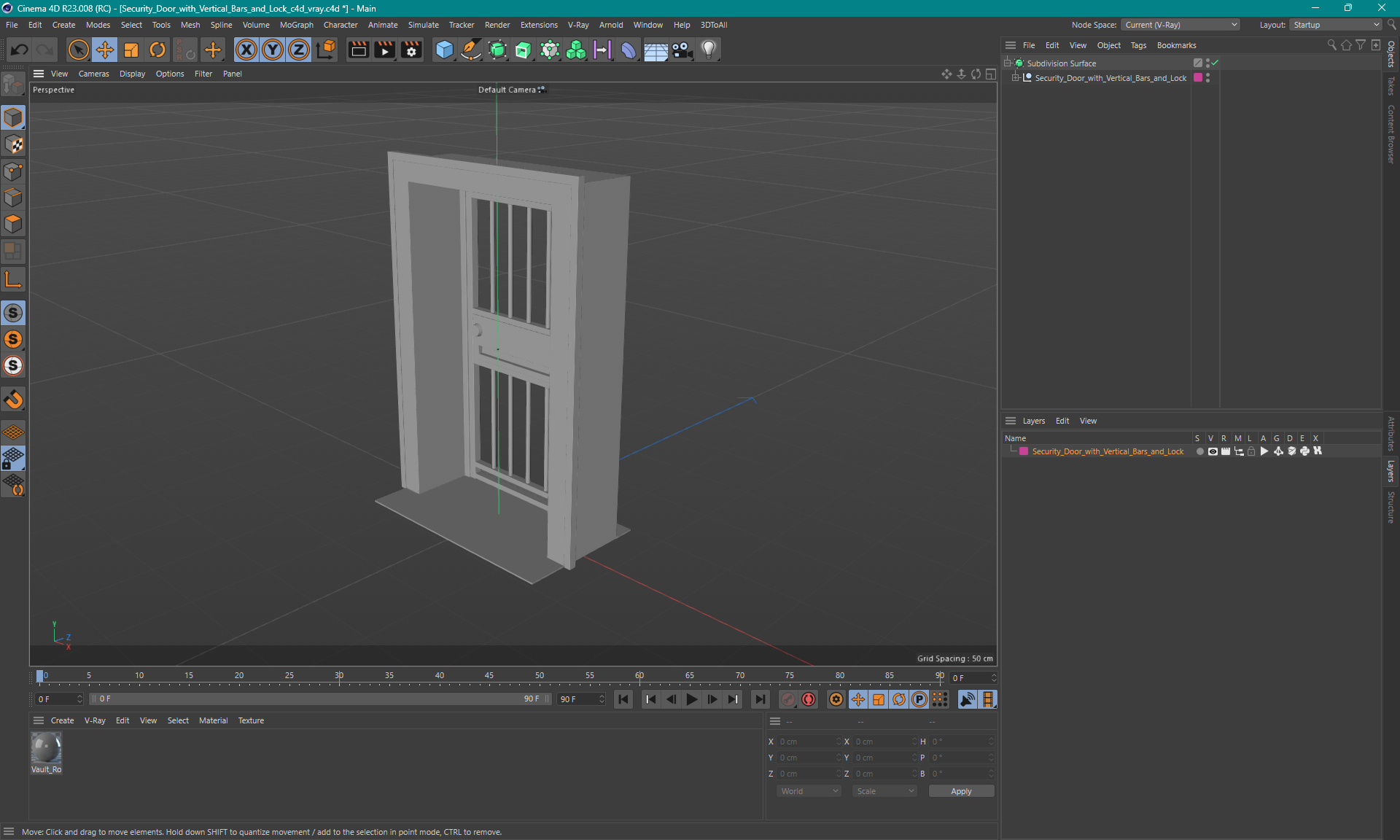Add a Subdivision Surface generator
This screenshot has height=840, width=1400.
coord(497,50)
